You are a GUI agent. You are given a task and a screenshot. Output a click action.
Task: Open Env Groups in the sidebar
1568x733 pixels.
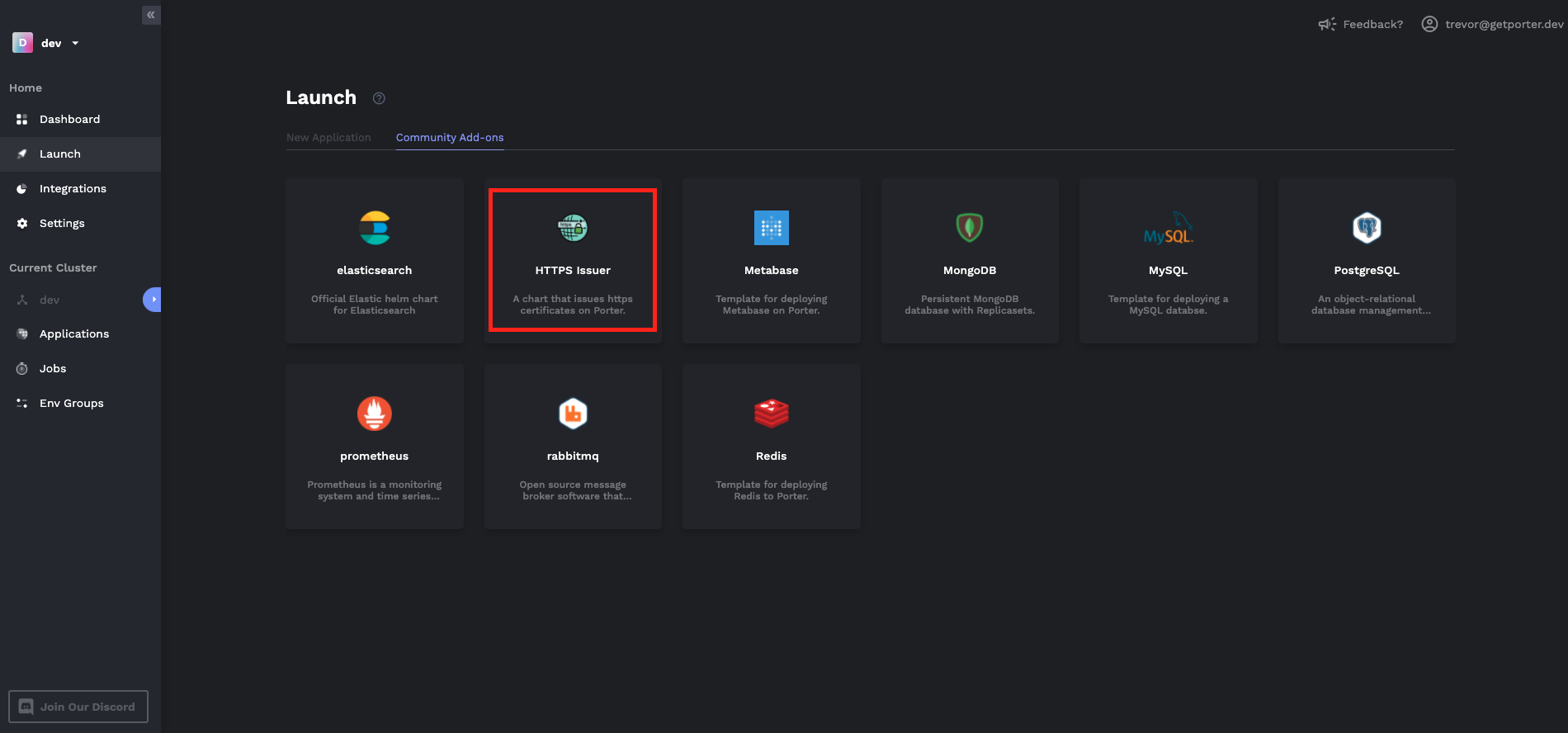tap(80, 404)
